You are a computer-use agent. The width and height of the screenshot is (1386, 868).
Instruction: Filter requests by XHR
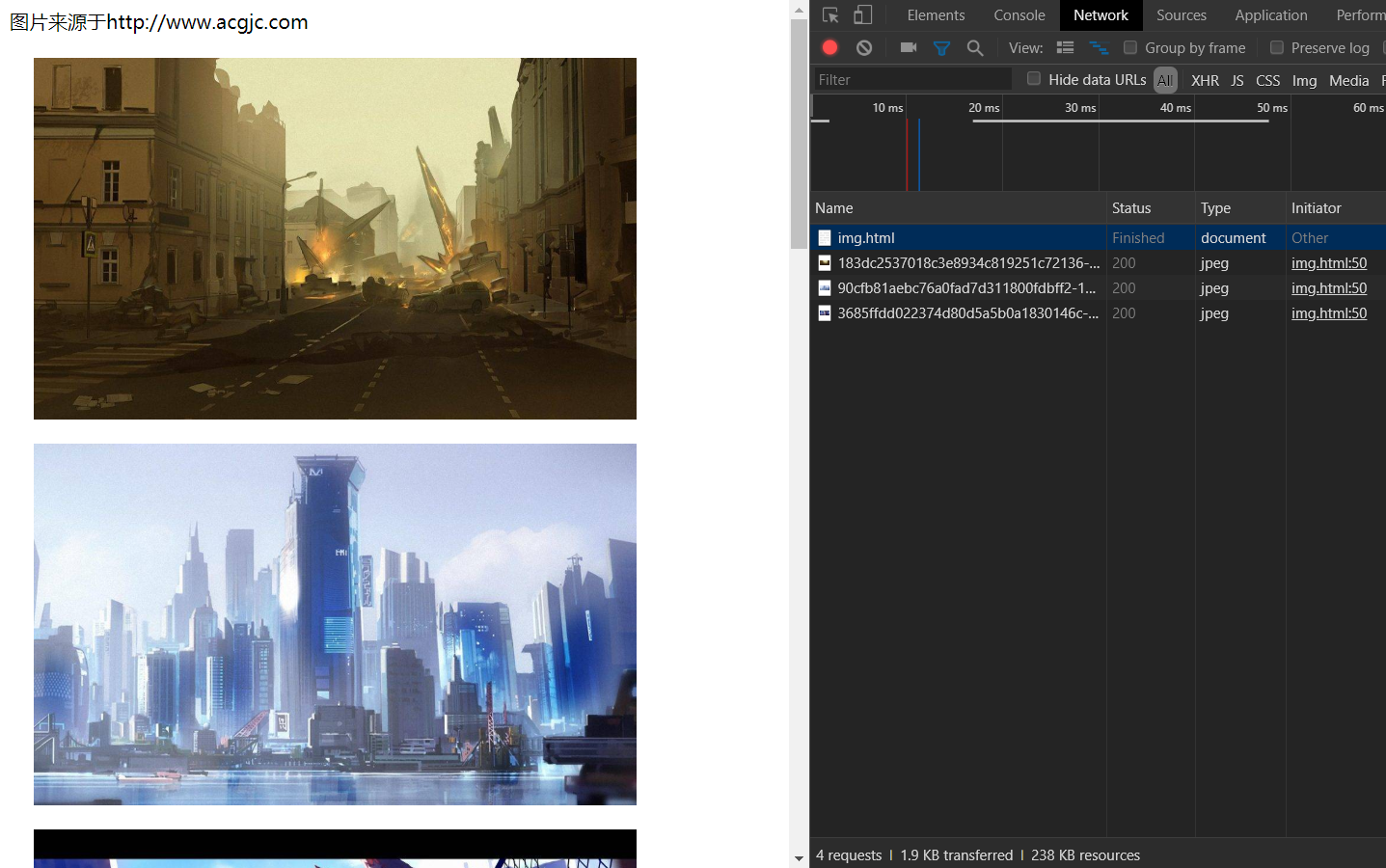[x=1205, y=80]
